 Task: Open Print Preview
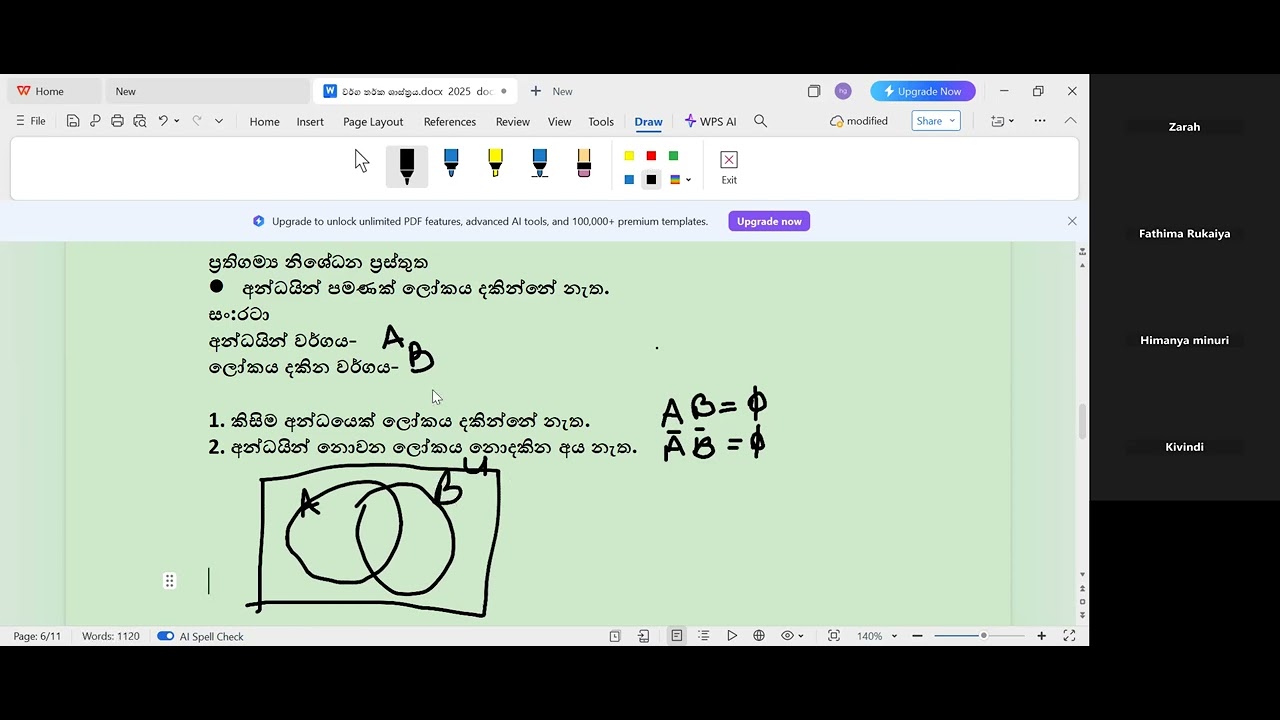click(x=139, y=121)
